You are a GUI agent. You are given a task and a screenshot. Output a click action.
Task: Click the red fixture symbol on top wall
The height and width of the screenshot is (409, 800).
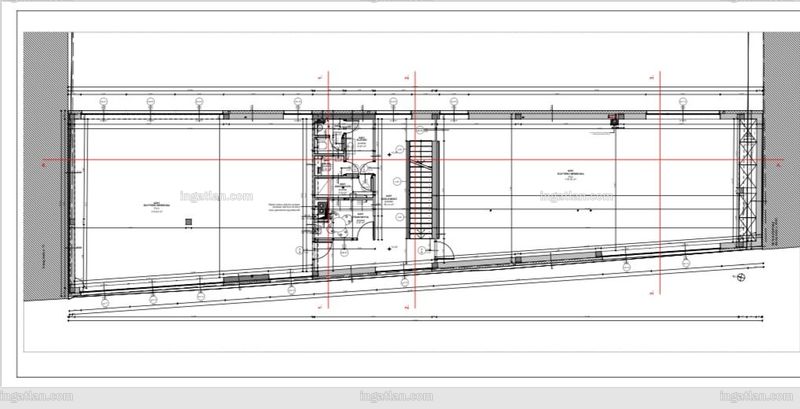click(x=614, y=120)
